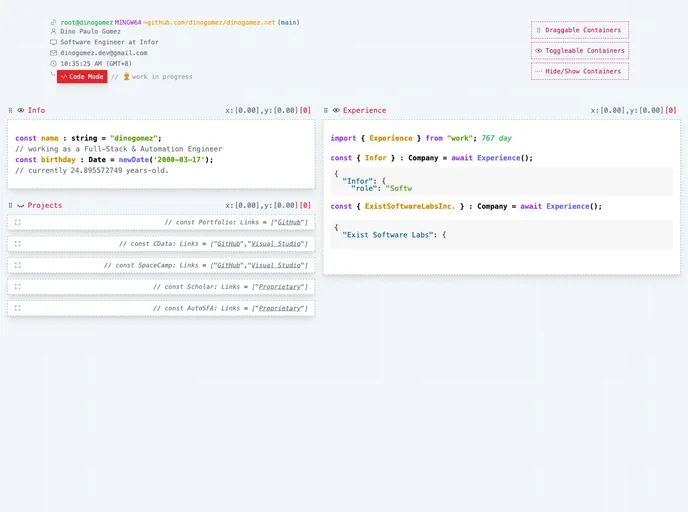Image resolution: width=688 pixels, height=512 pixels.
Task: Open Visual Studio link in SpaceCamp row
Action: 276,265
